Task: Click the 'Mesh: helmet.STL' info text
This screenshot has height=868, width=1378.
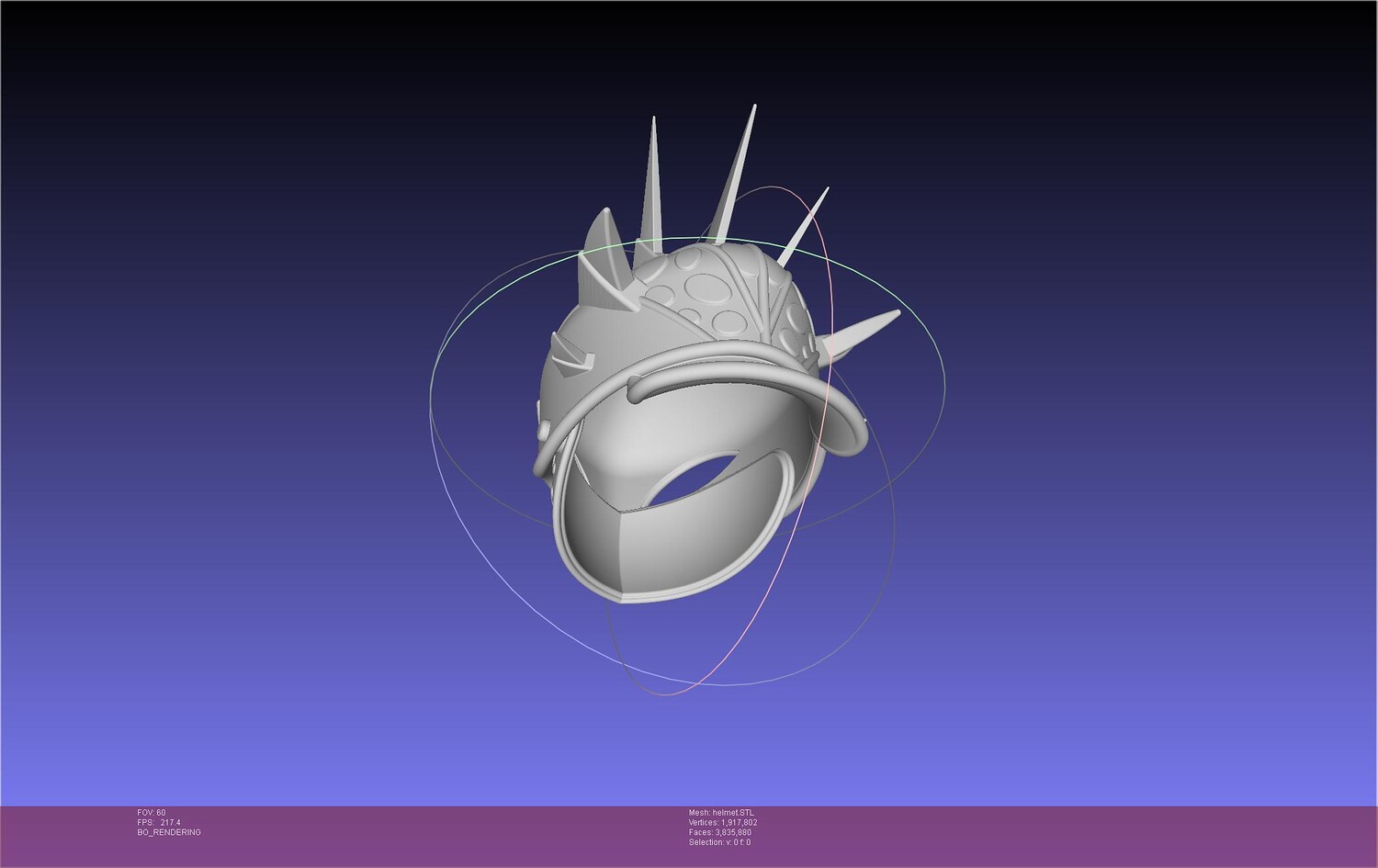Action: click(x=721, y=813)
